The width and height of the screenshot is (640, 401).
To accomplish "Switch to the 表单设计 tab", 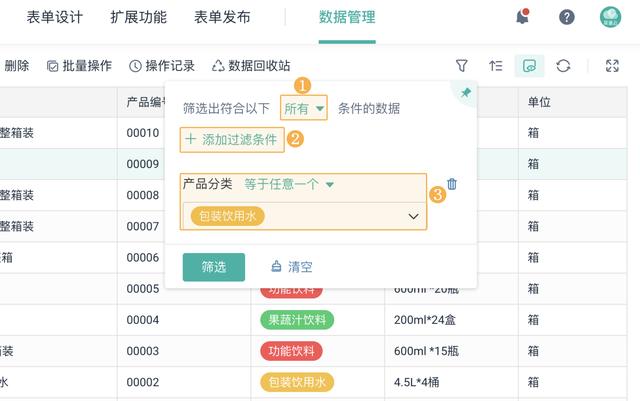I will (55, 17).
